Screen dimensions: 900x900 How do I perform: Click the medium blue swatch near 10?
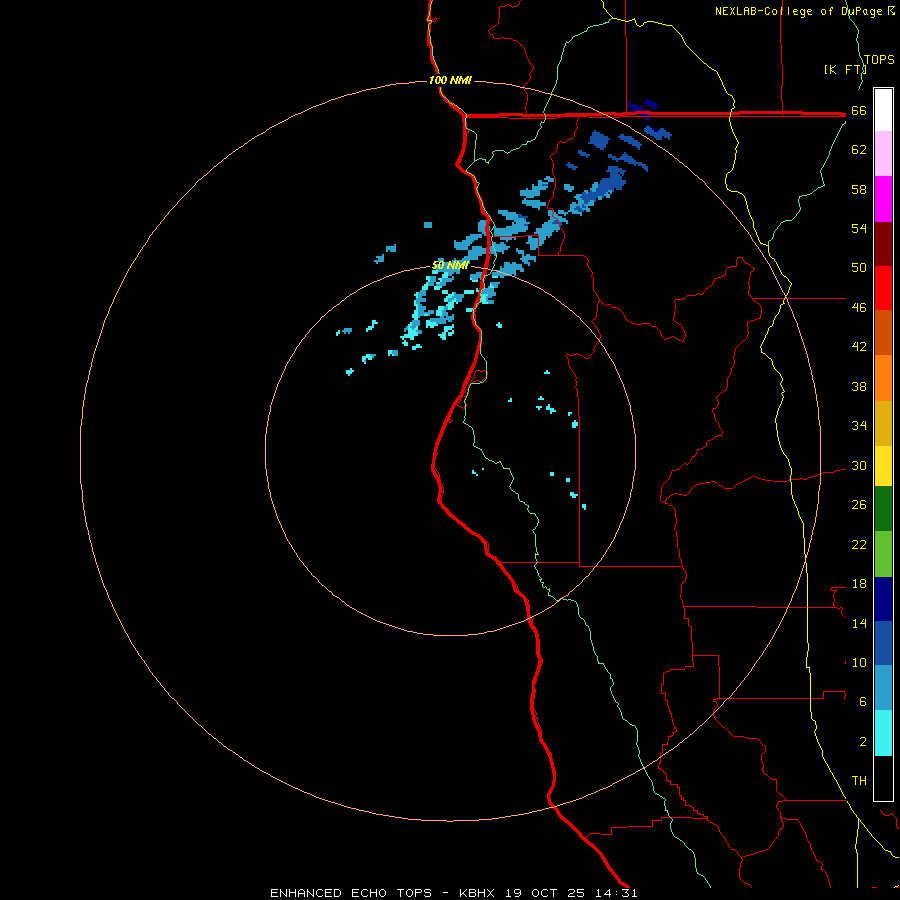click(883, 643)
